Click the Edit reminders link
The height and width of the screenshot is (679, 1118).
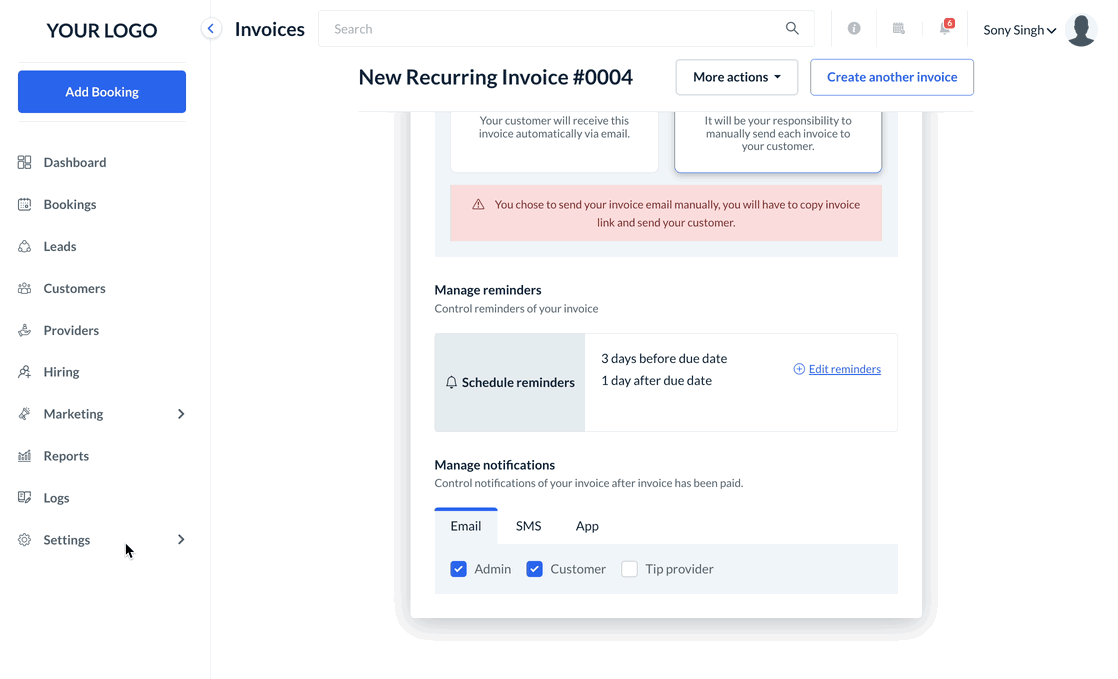pos(844,369)
